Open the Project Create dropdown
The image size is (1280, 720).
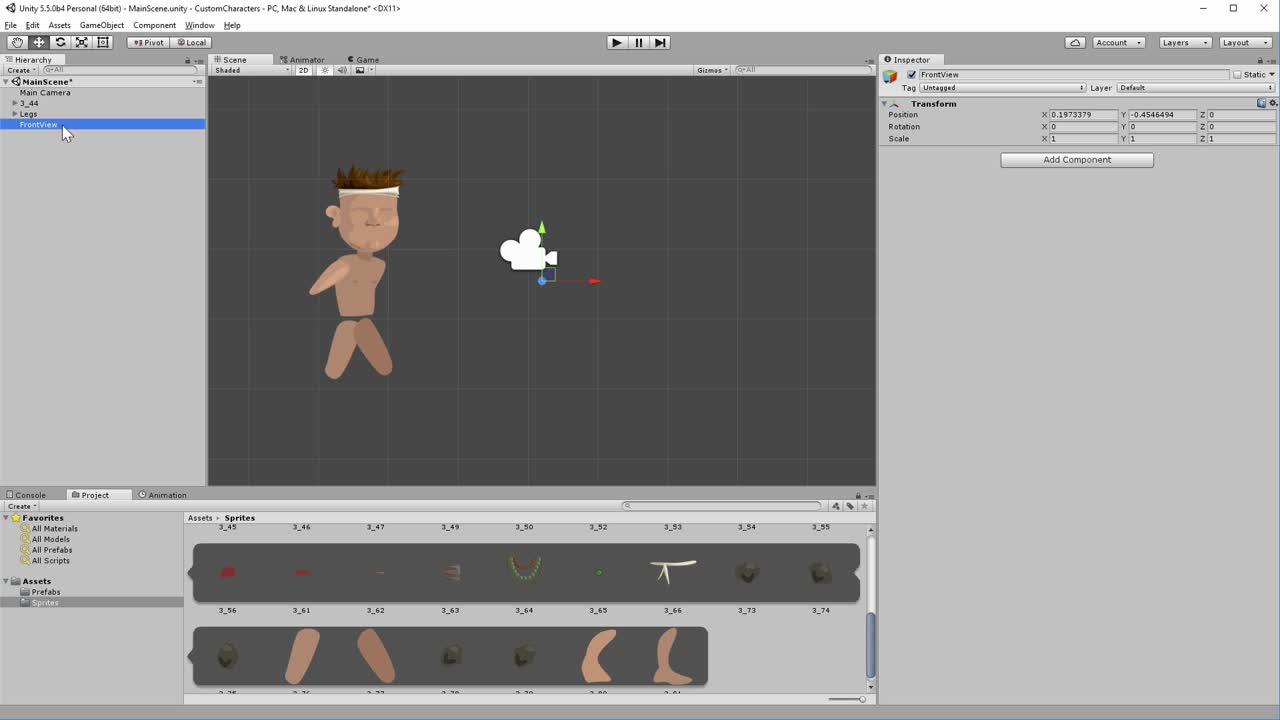coord(20,506)
